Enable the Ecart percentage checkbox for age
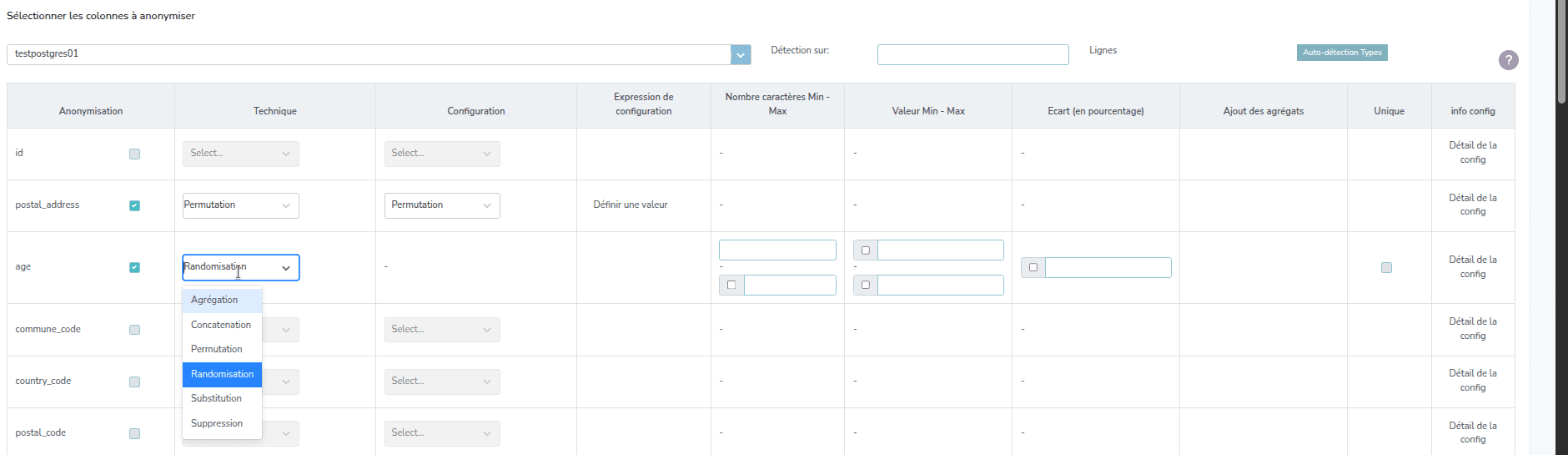 pos(1033,267)
